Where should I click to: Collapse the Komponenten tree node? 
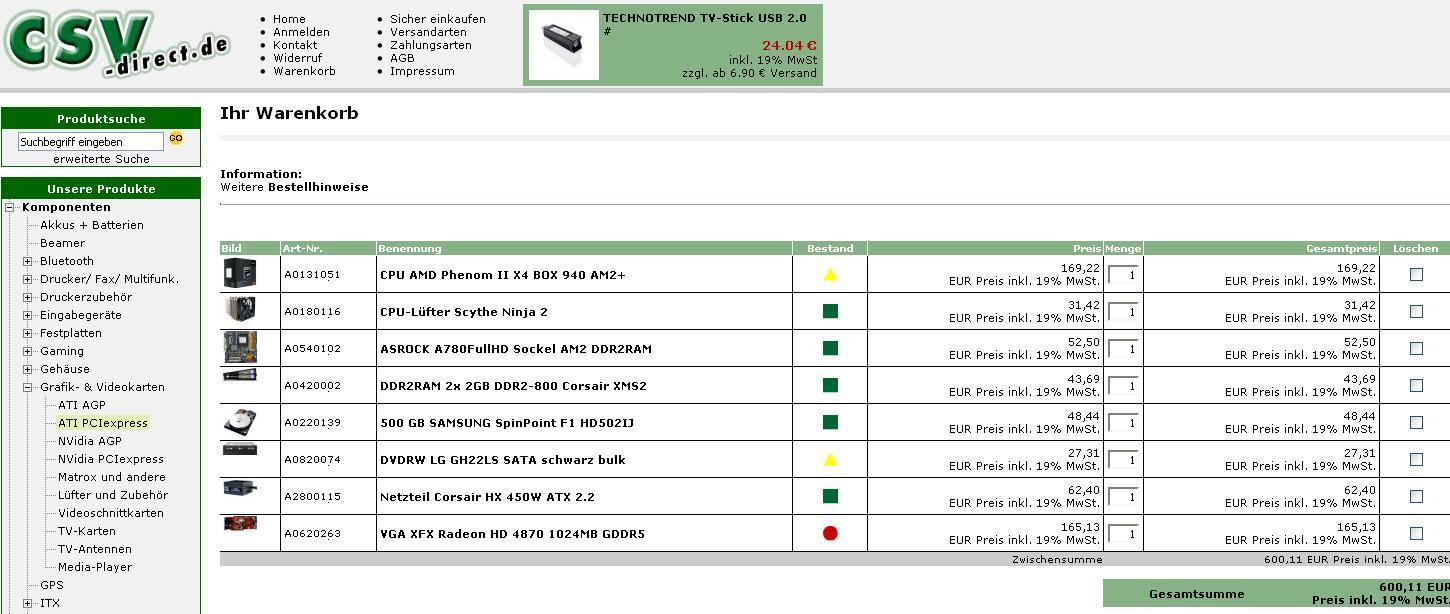coord(10,207)
